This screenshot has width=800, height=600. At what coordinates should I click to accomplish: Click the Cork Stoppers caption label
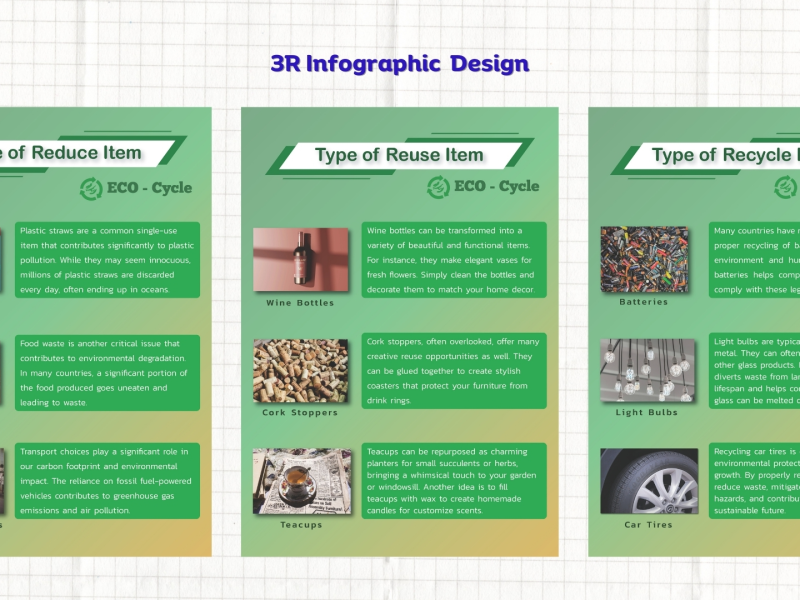tap(300, 413)
